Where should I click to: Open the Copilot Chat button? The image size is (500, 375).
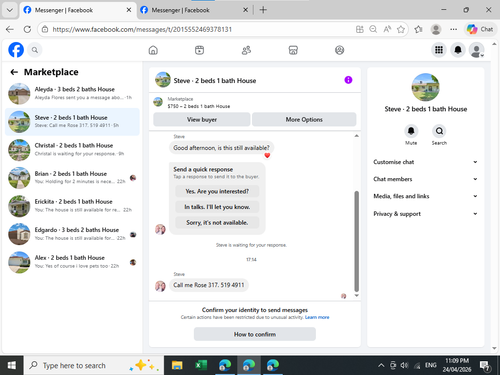pyautogui.click(x=480, y=29)
